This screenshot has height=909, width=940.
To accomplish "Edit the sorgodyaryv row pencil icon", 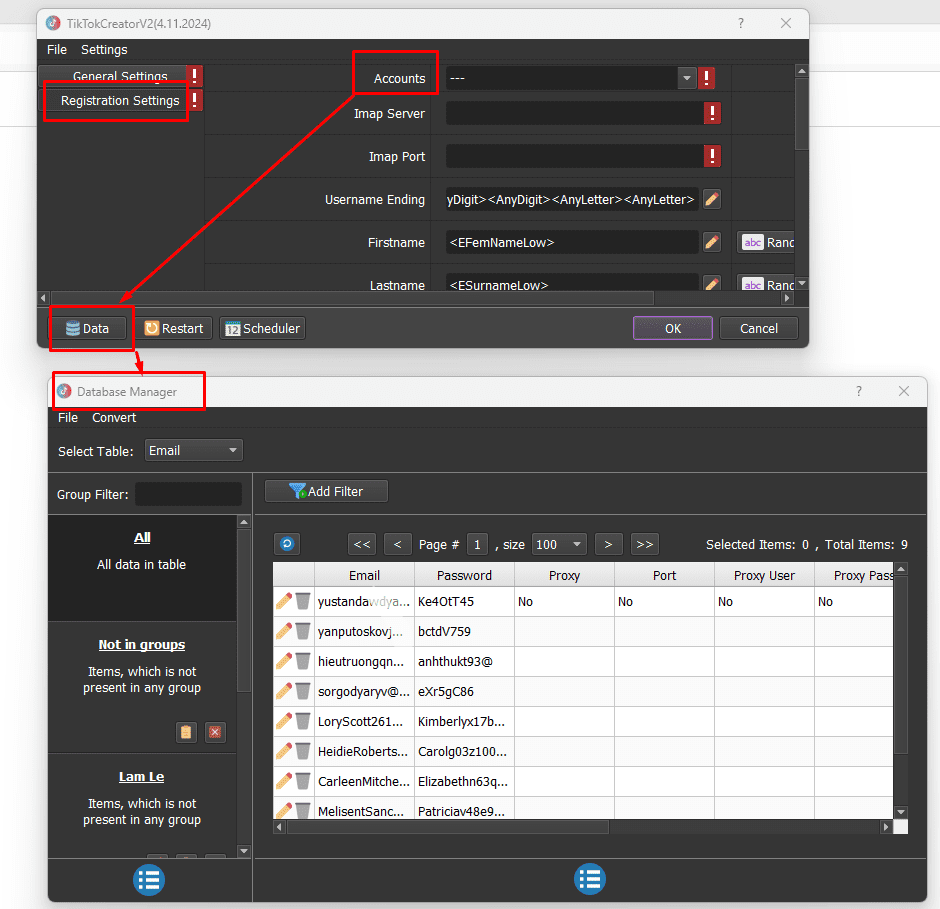I will (x=284, y=691).
